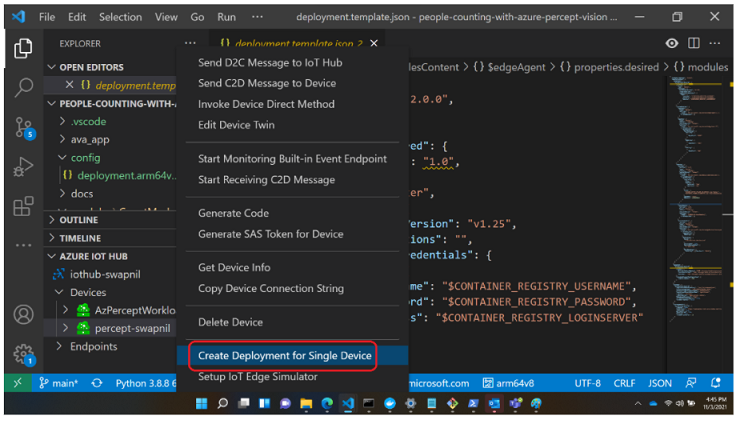740x424 pixels.
Task: Close the deployment.template.json editor tab
Action: point(374,43)
